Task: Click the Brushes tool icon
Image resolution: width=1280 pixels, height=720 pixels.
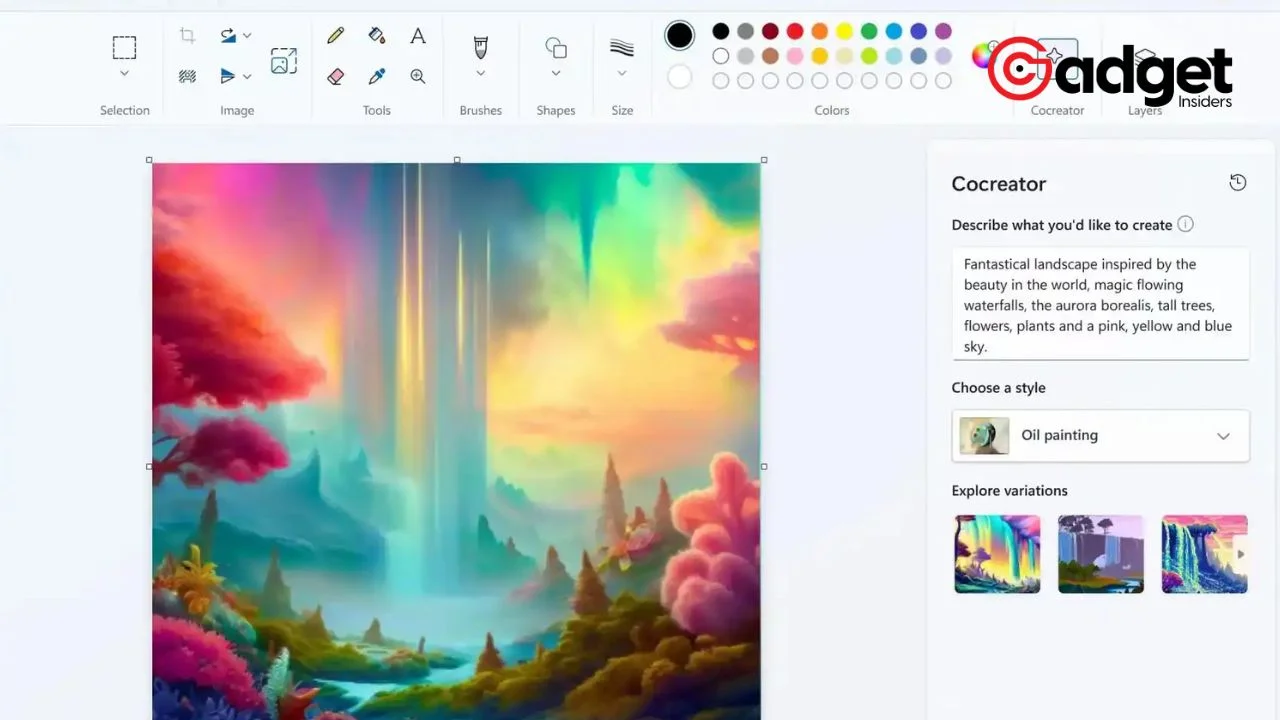Action: click(480, 47)
